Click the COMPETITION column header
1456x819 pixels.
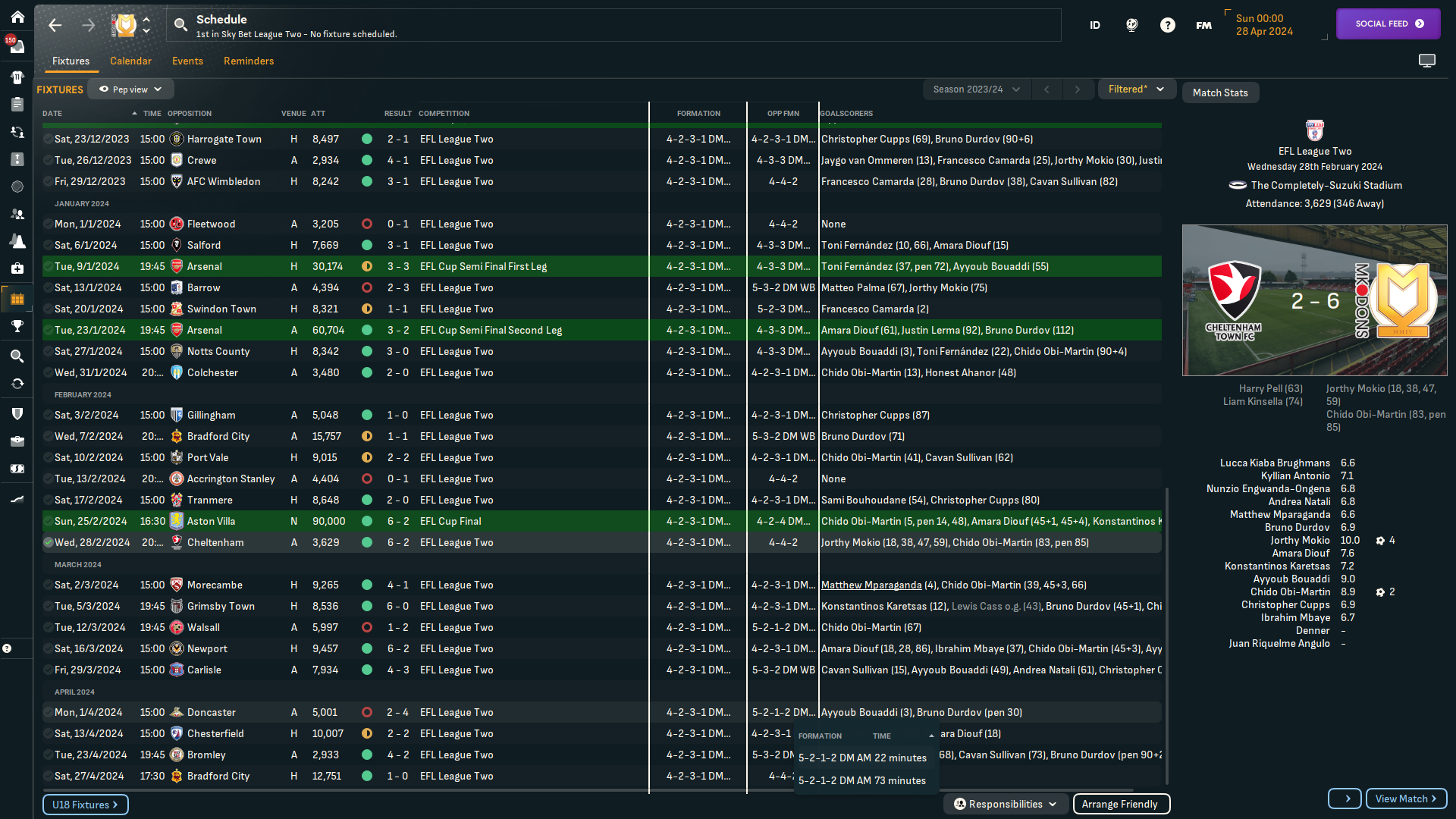[x=444, y=114]
